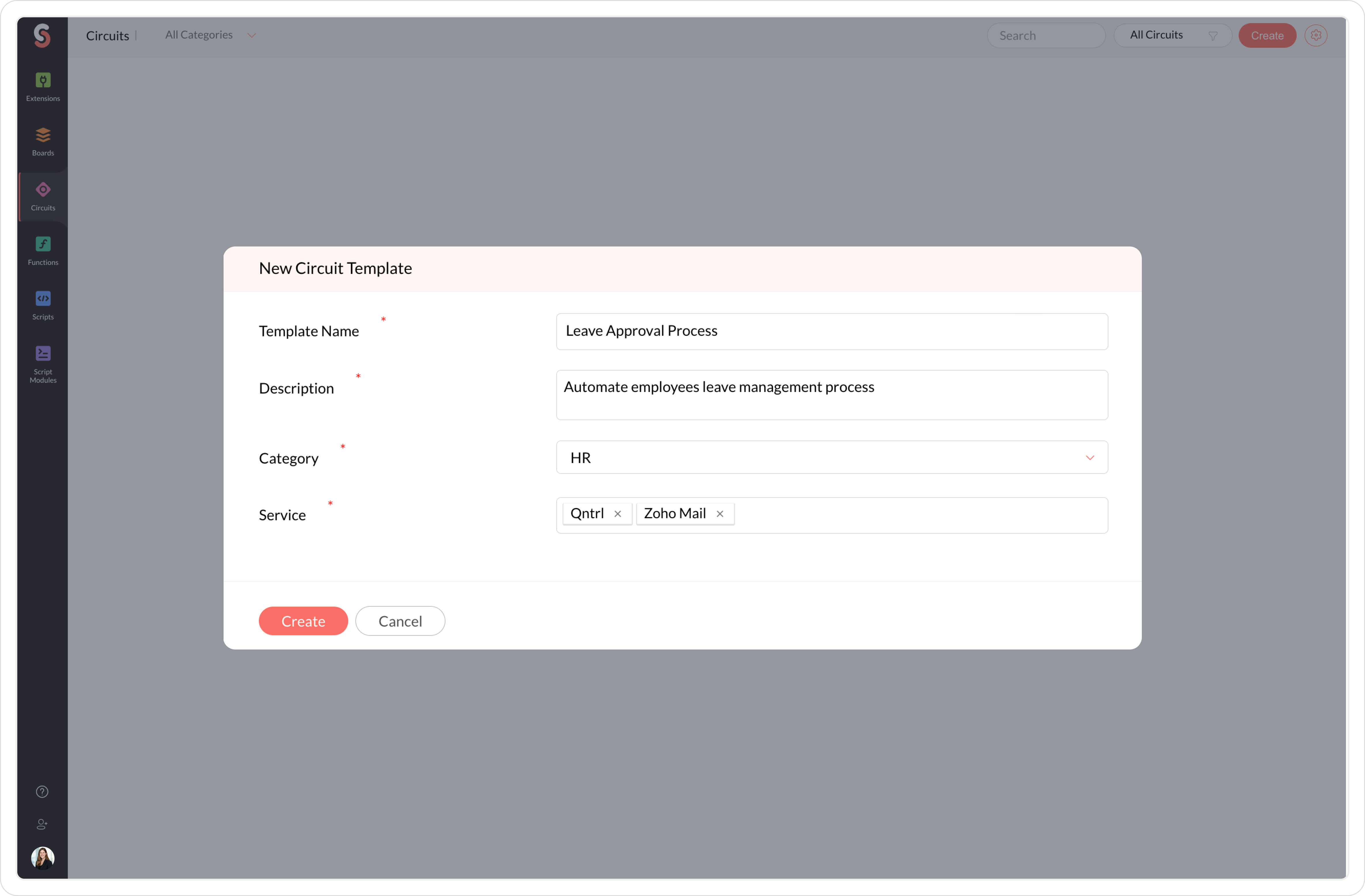Cancel the New Circuit Template dialog
The height and width of the screenshot is (896, 1365).
pos(400,621)
